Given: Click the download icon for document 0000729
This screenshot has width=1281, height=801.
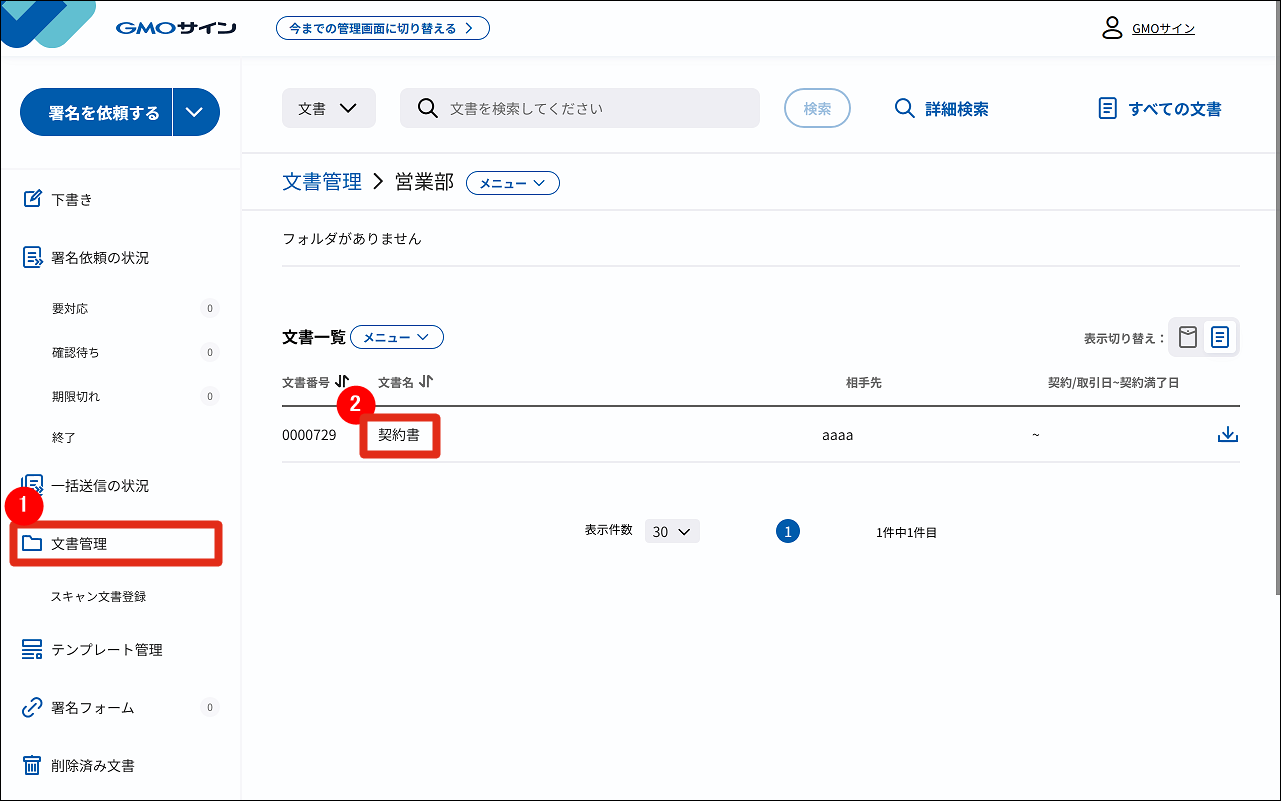Looking at the screenshot, I should tap(1228, 435).
